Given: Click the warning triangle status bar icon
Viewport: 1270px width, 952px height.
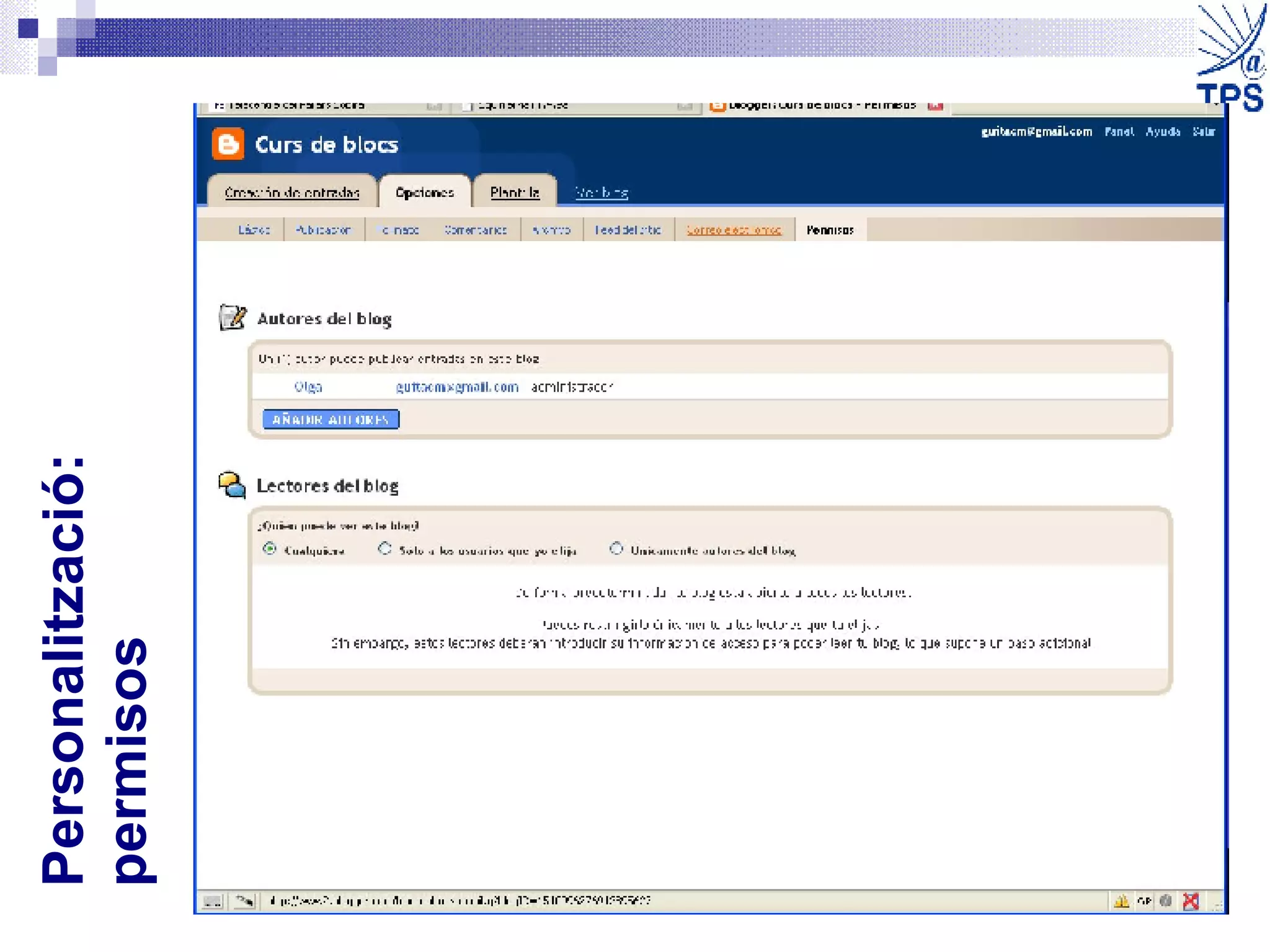Looking at the screenshot, I should click(1121, 901).
